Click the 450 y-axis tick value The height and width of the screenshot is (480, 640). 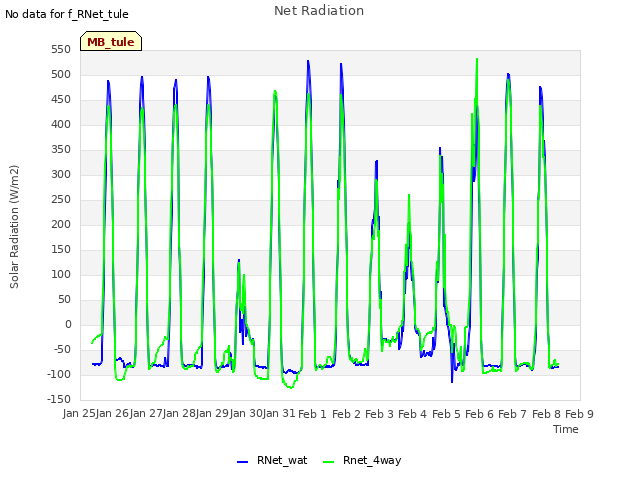tap(61, 99)
